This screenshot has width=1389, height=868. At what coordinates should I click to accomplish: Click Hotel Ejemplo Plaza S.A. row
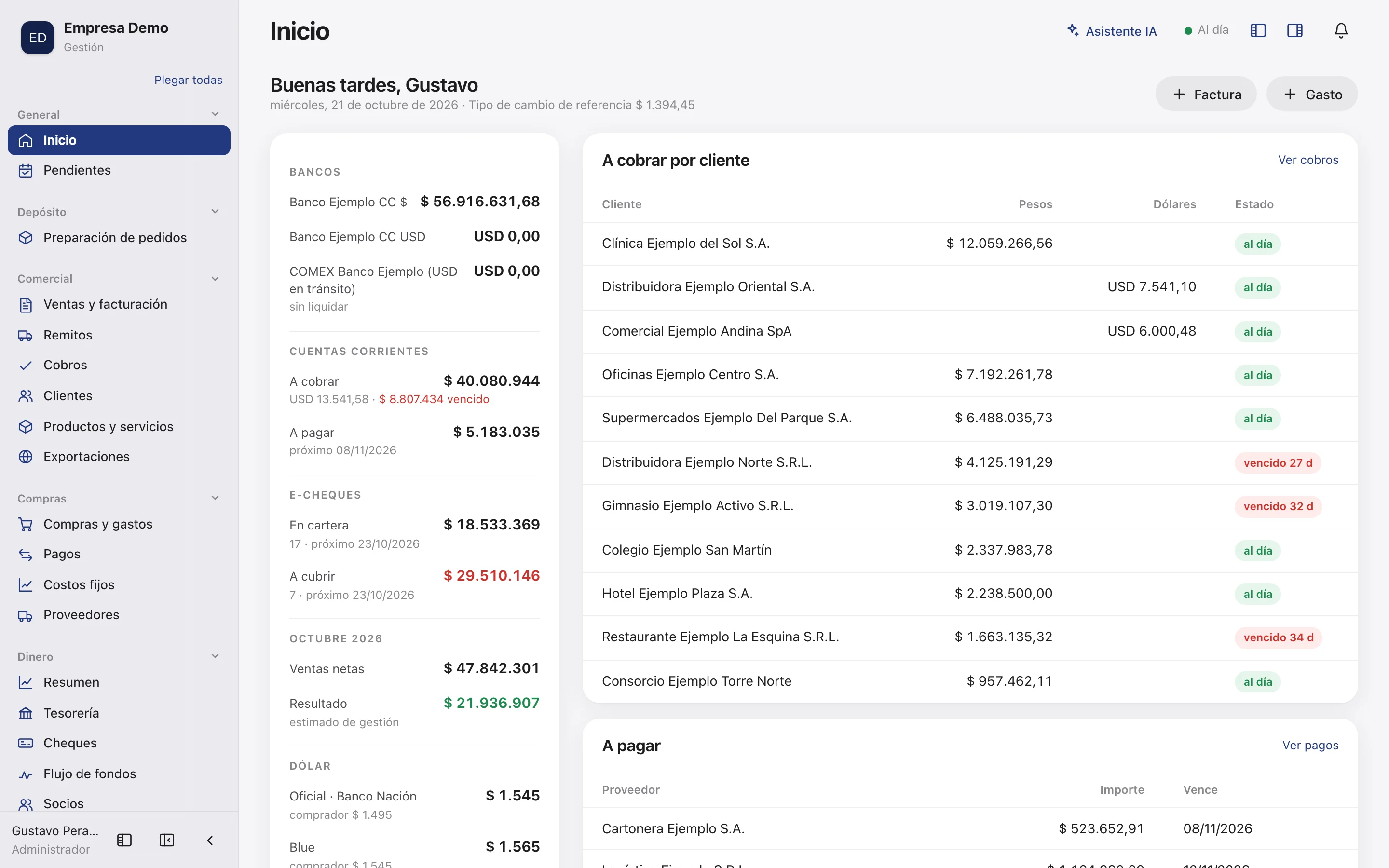click(970, 594)
